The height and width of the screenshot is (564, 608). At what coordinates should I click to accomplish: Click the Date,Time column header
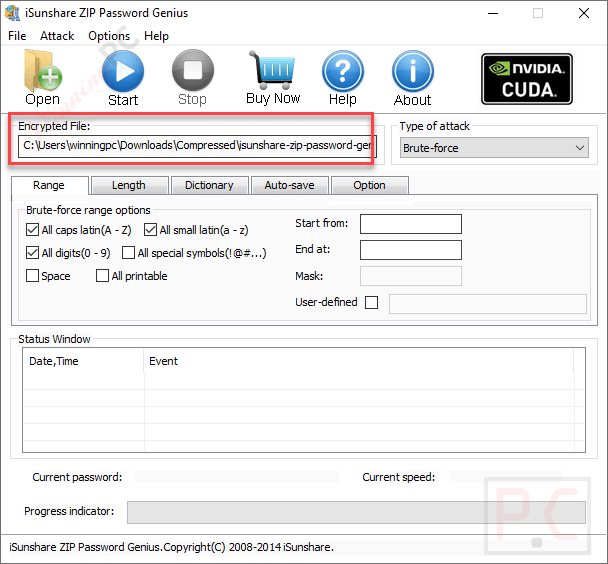point(83,361)
